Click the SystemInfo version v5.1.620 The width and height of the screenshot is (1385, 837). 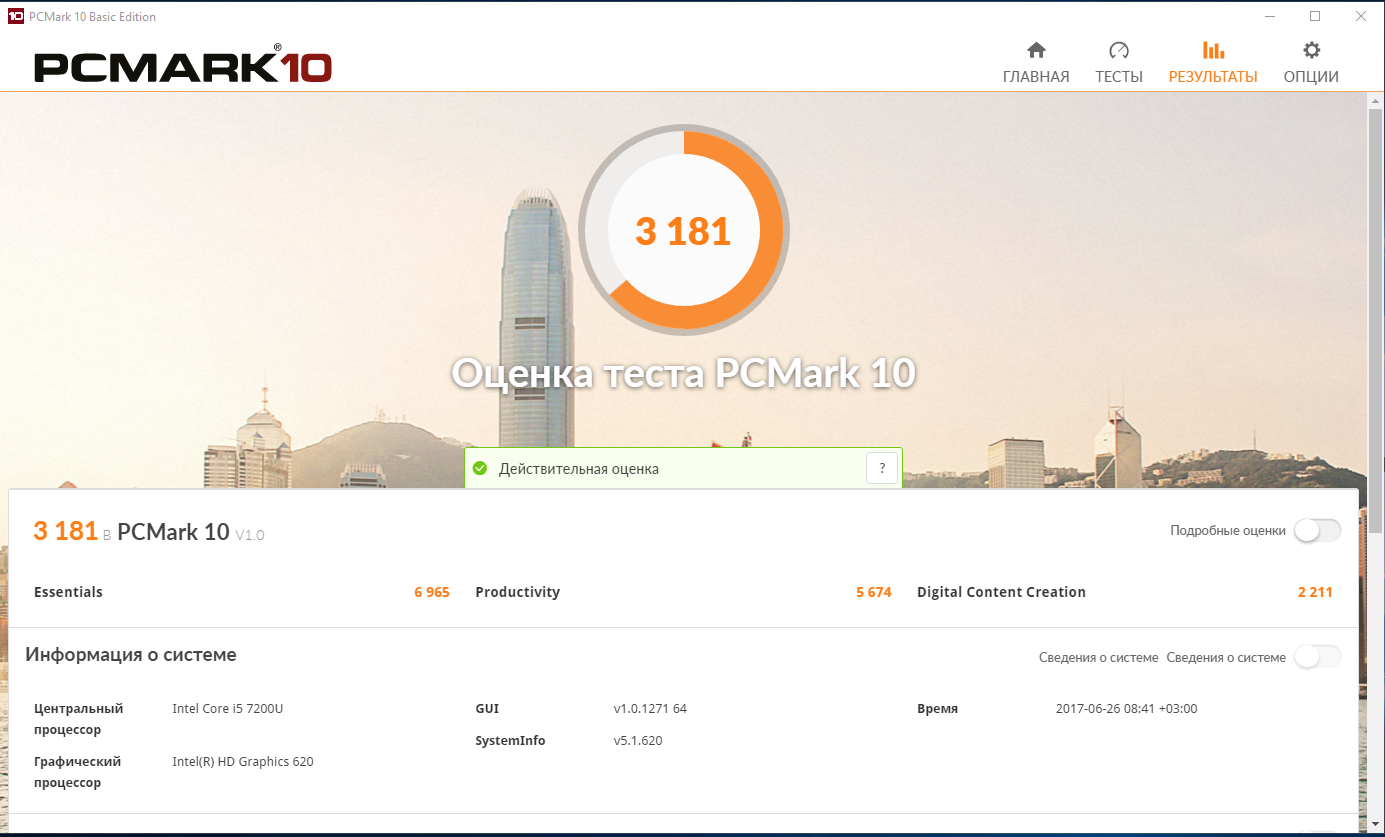[x=638, y=741]
